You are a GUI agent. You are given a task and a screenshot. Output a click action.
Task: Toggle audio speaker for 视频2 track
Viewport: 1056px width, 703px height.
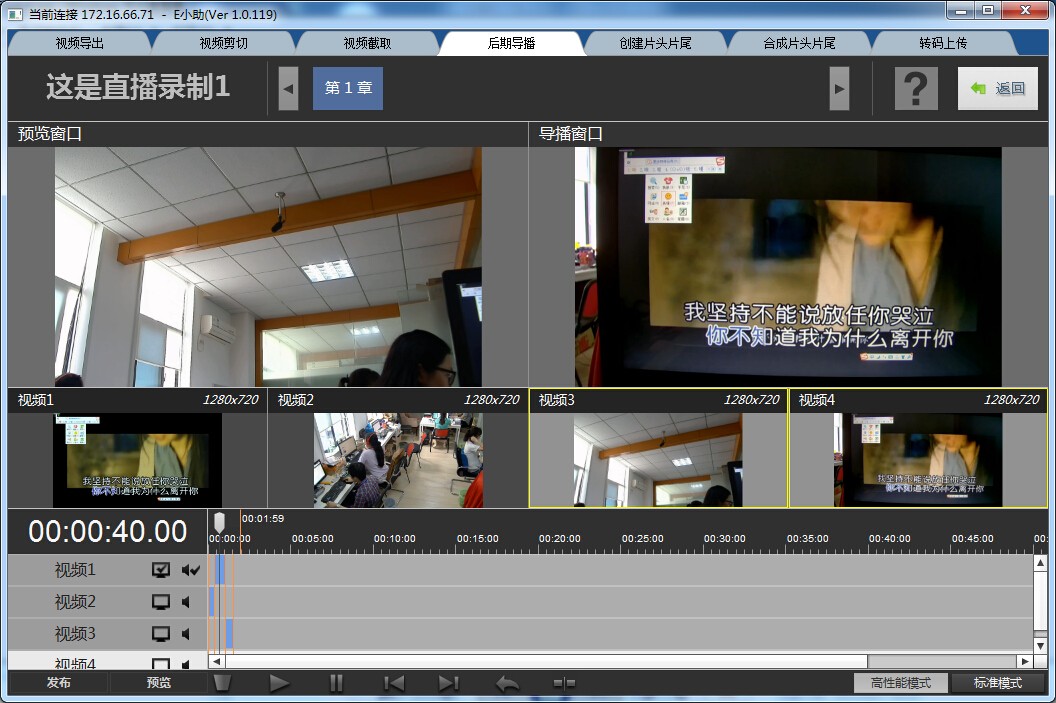pyautogui.click(x=186, y=602)
